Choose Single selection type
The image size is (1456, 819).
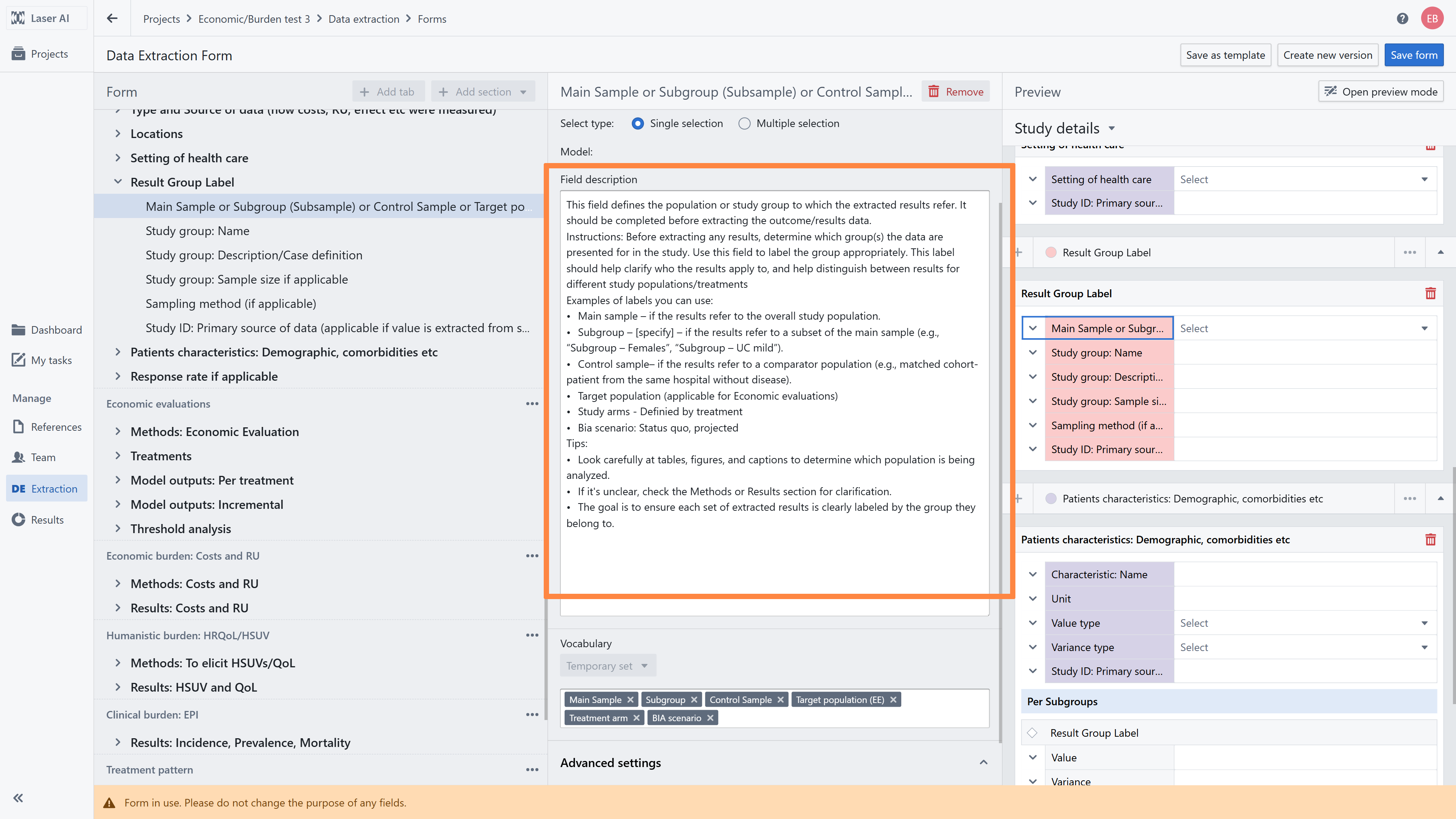(x=637, y=123)
